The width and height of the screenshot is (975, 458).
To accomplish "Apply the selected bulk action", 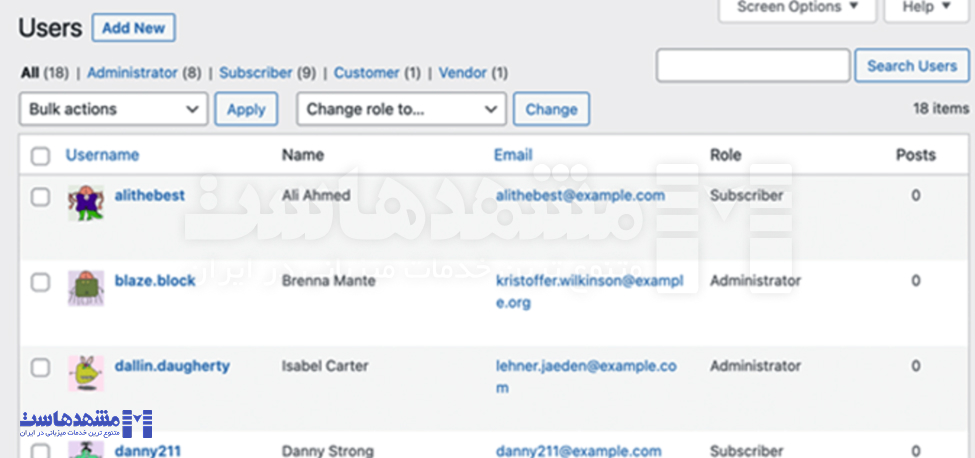I will 246,109.
